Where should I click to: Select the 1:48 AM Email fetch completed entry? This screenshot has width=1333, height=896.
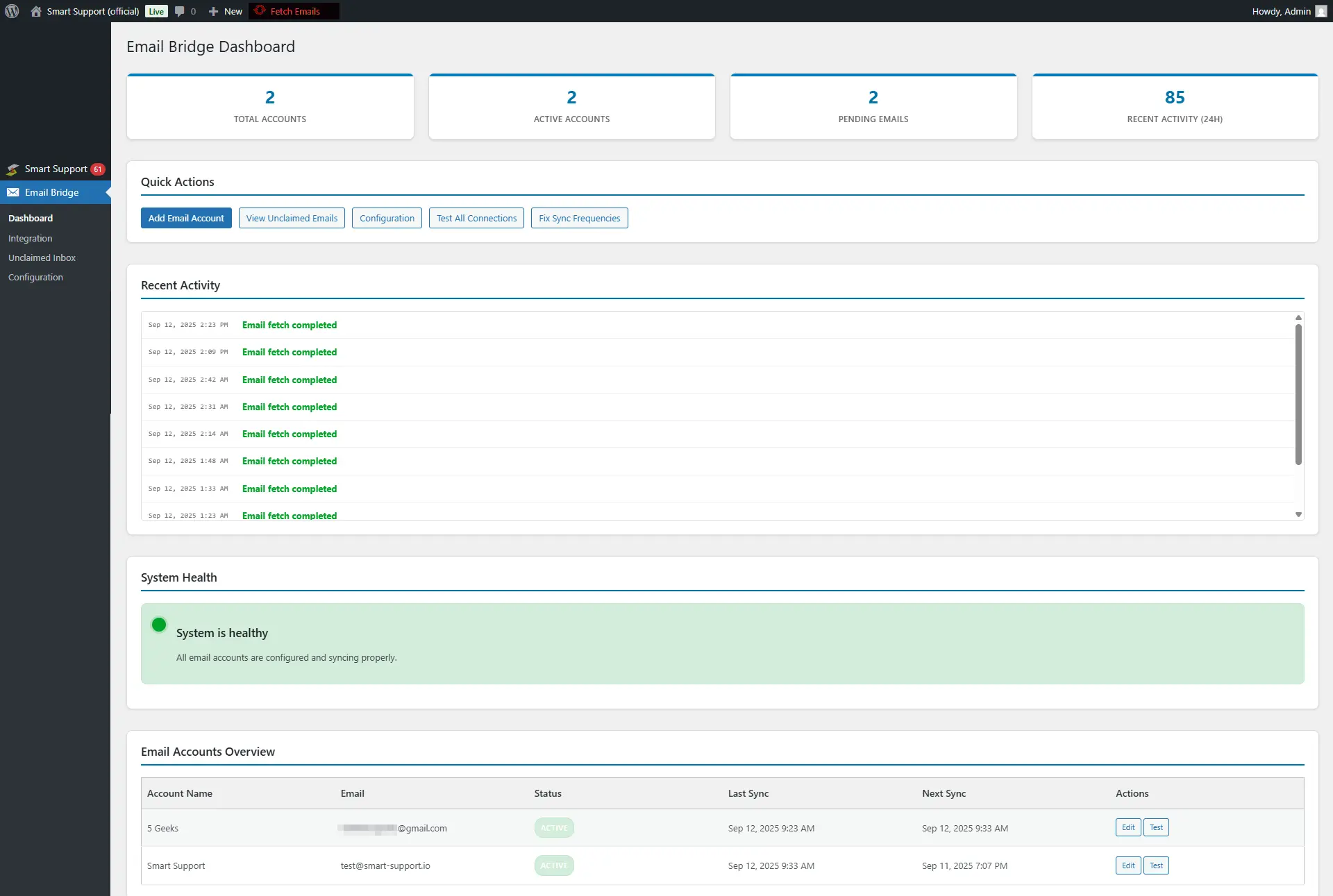(x=717, y=461)
